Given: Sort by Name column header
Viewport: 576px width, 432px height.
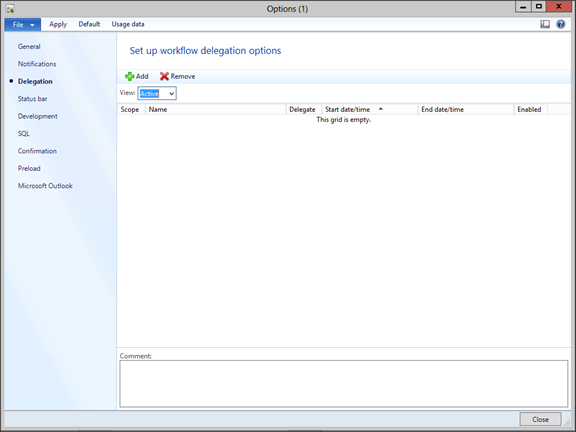Looking at the screenshot, I should pos(216,109).
